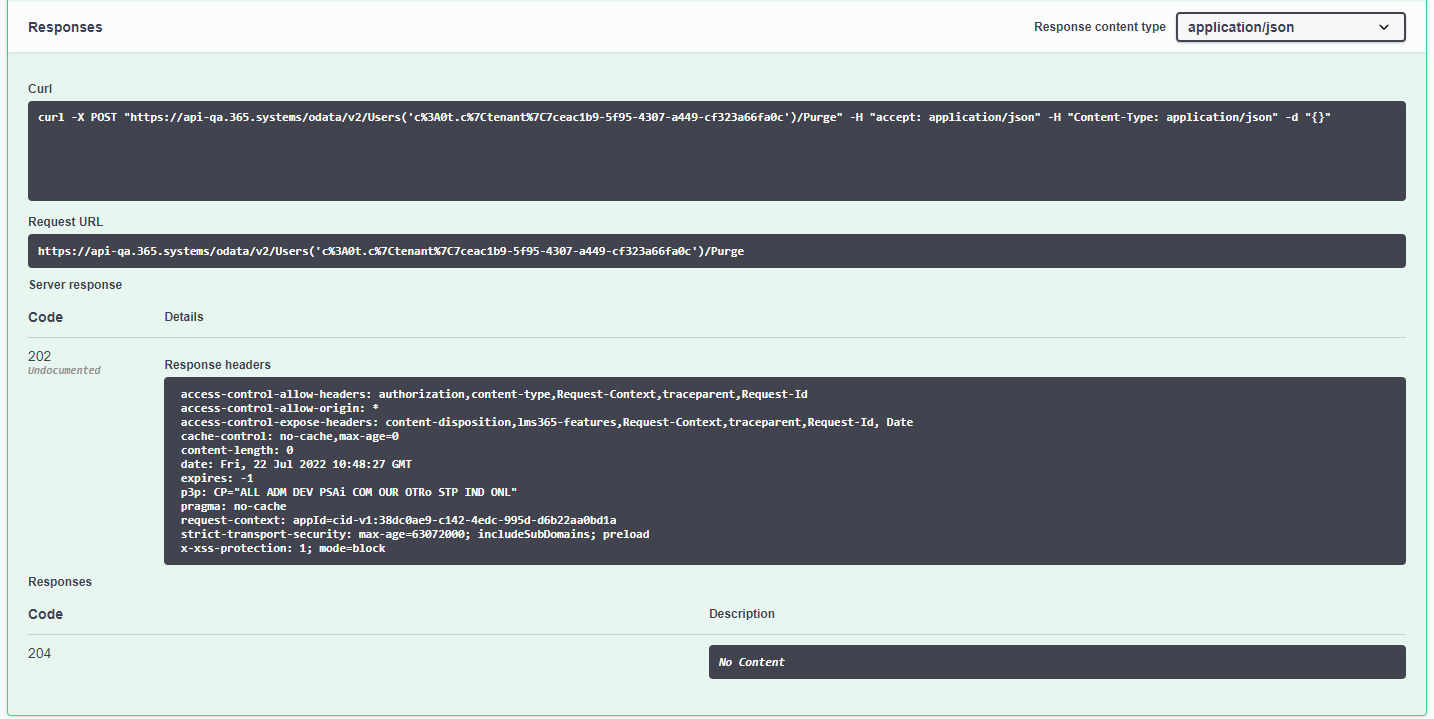This screenshot has height=719, width=1434.
Task: Open the Response content type dropdown
Action: (1289, 27)
